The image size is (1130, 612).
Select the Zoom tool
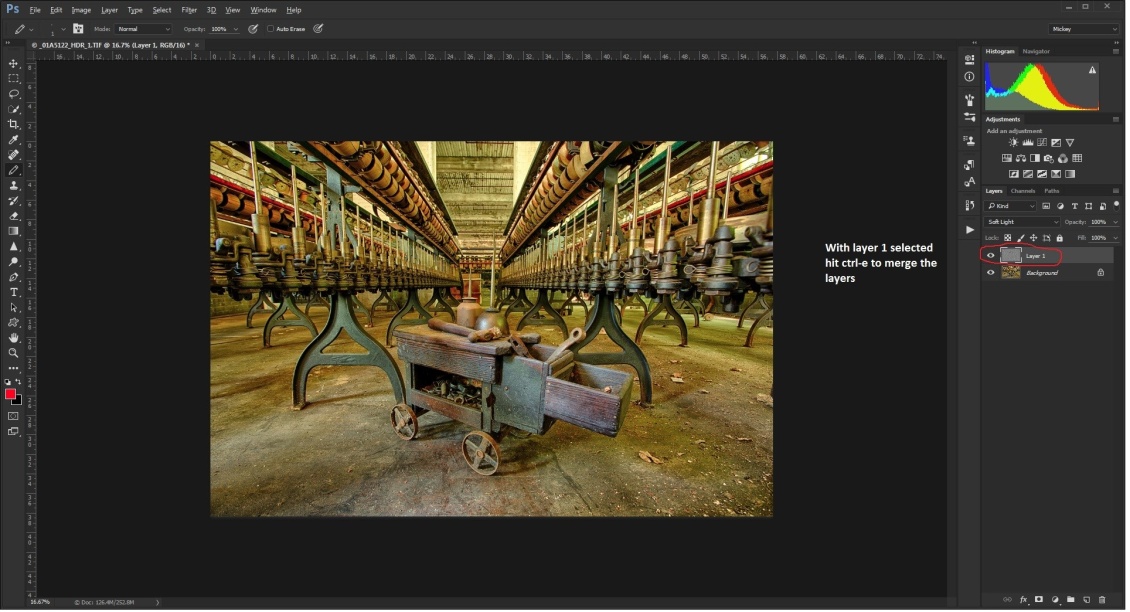(x=13, y=352)
